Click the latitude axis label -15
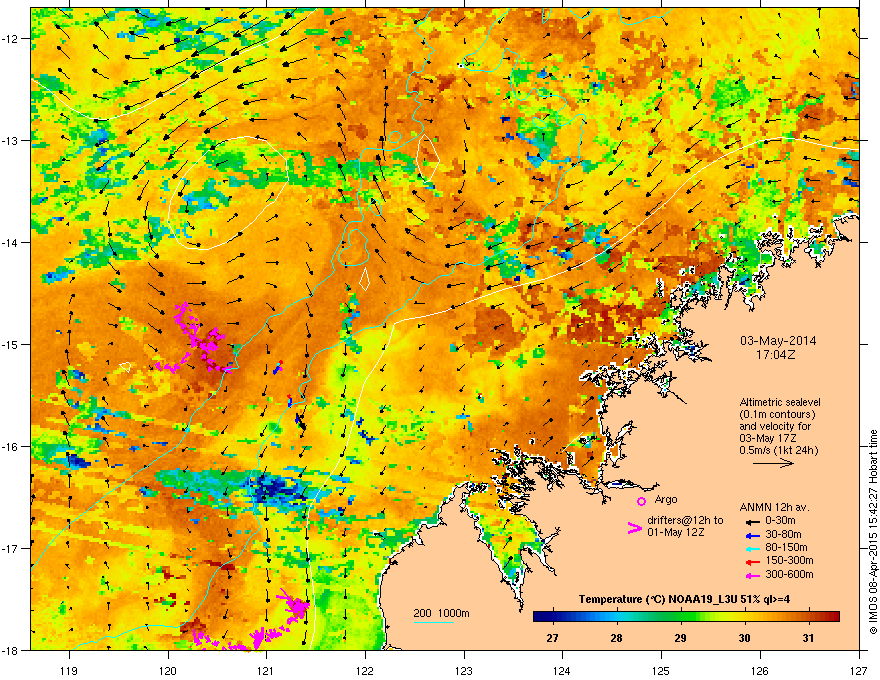Image resolution: width=880 pixels, height=680 pixels. tap(10, 344)
